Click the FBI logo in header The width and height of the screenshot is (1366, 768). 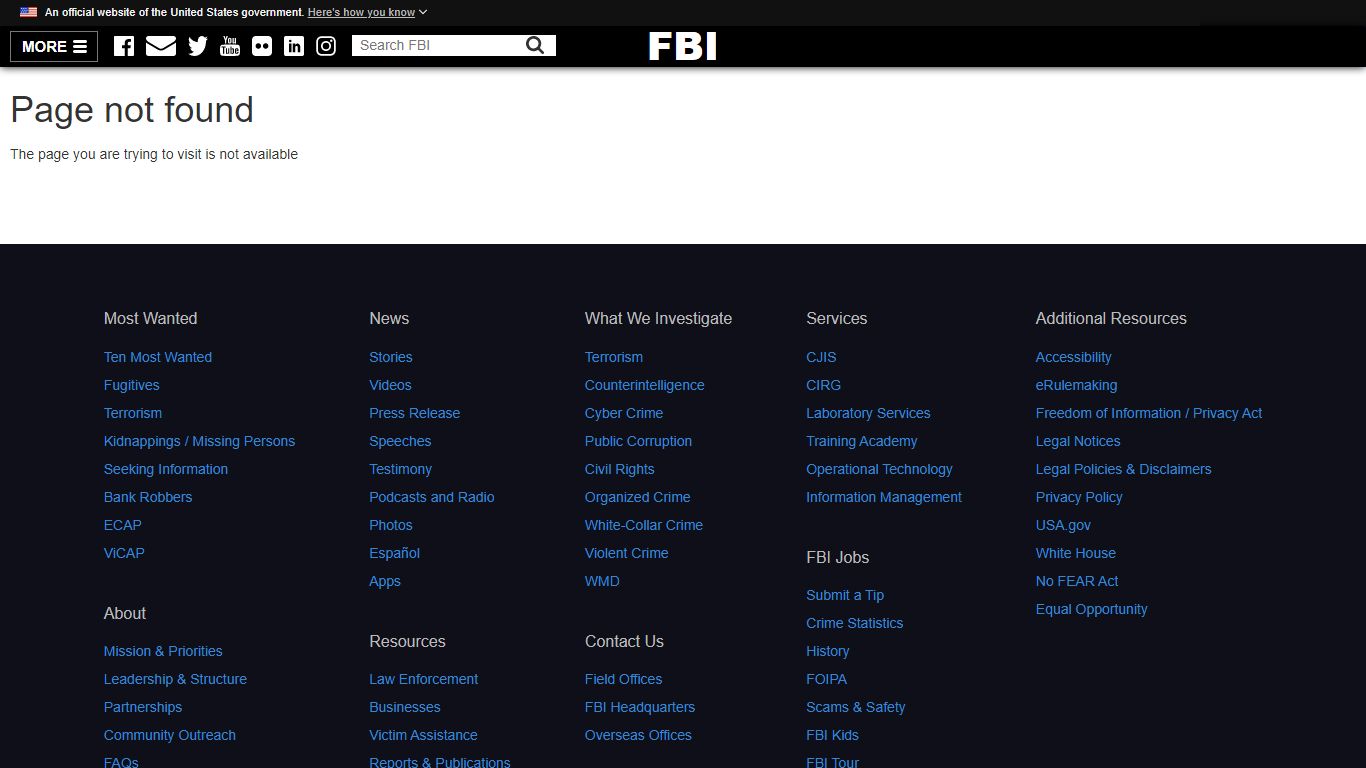(683, 46)
